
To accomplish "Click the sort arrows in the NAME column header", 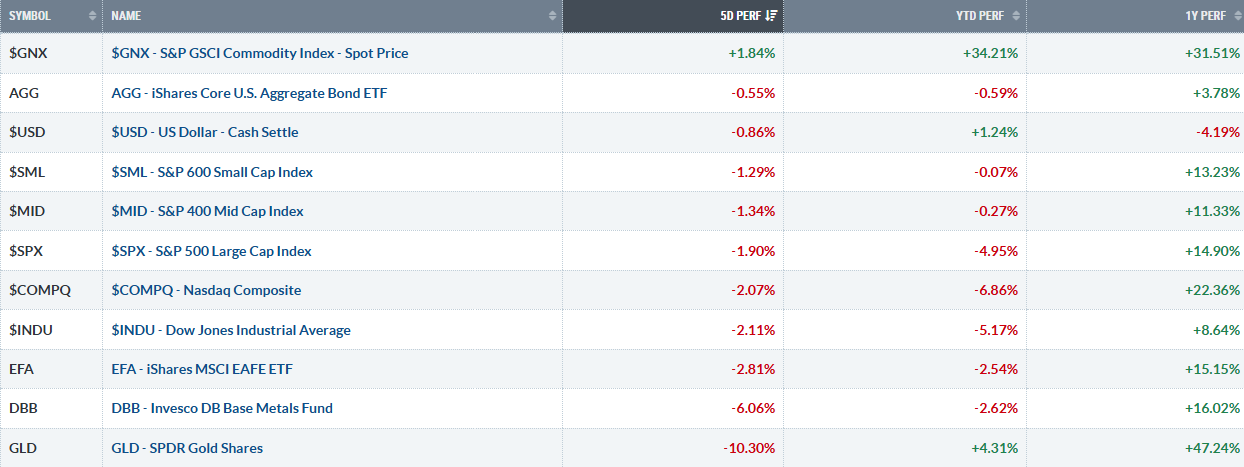I will [553, 16].
